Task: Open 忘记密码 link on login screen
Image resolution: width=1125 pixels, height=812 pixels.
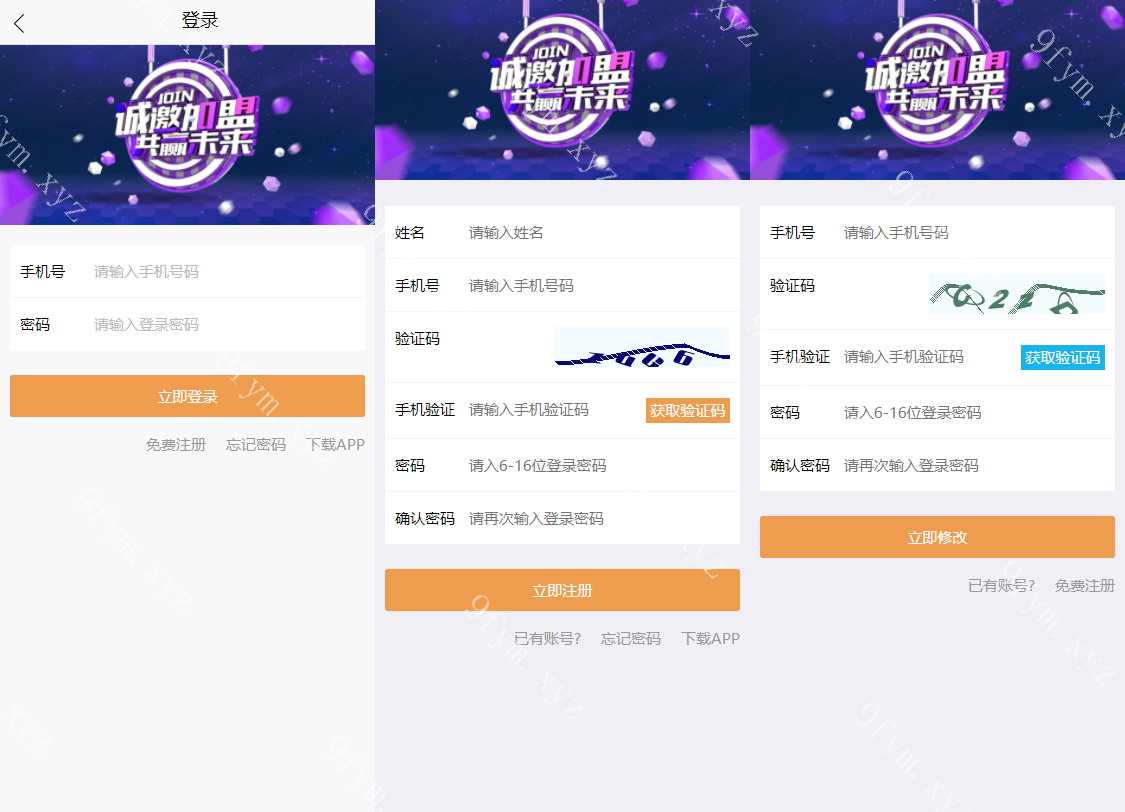Action: click(255, 445)
